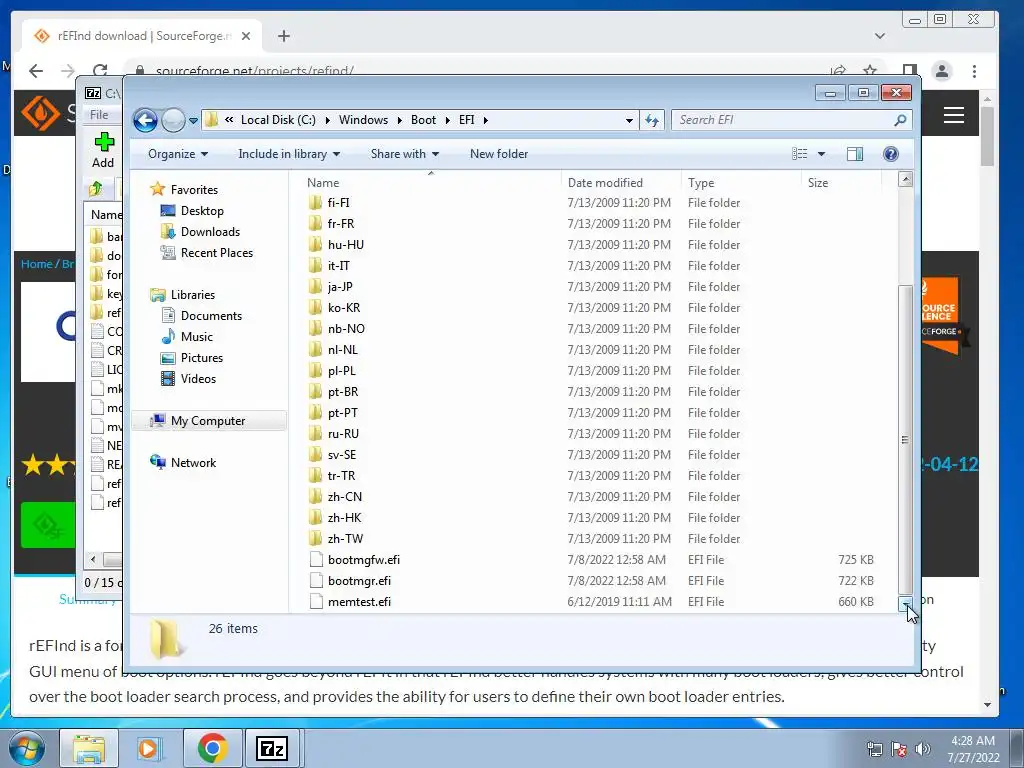Open the Share with dropdown
Screen dimensions: 1024x768
tap(404, 154)
